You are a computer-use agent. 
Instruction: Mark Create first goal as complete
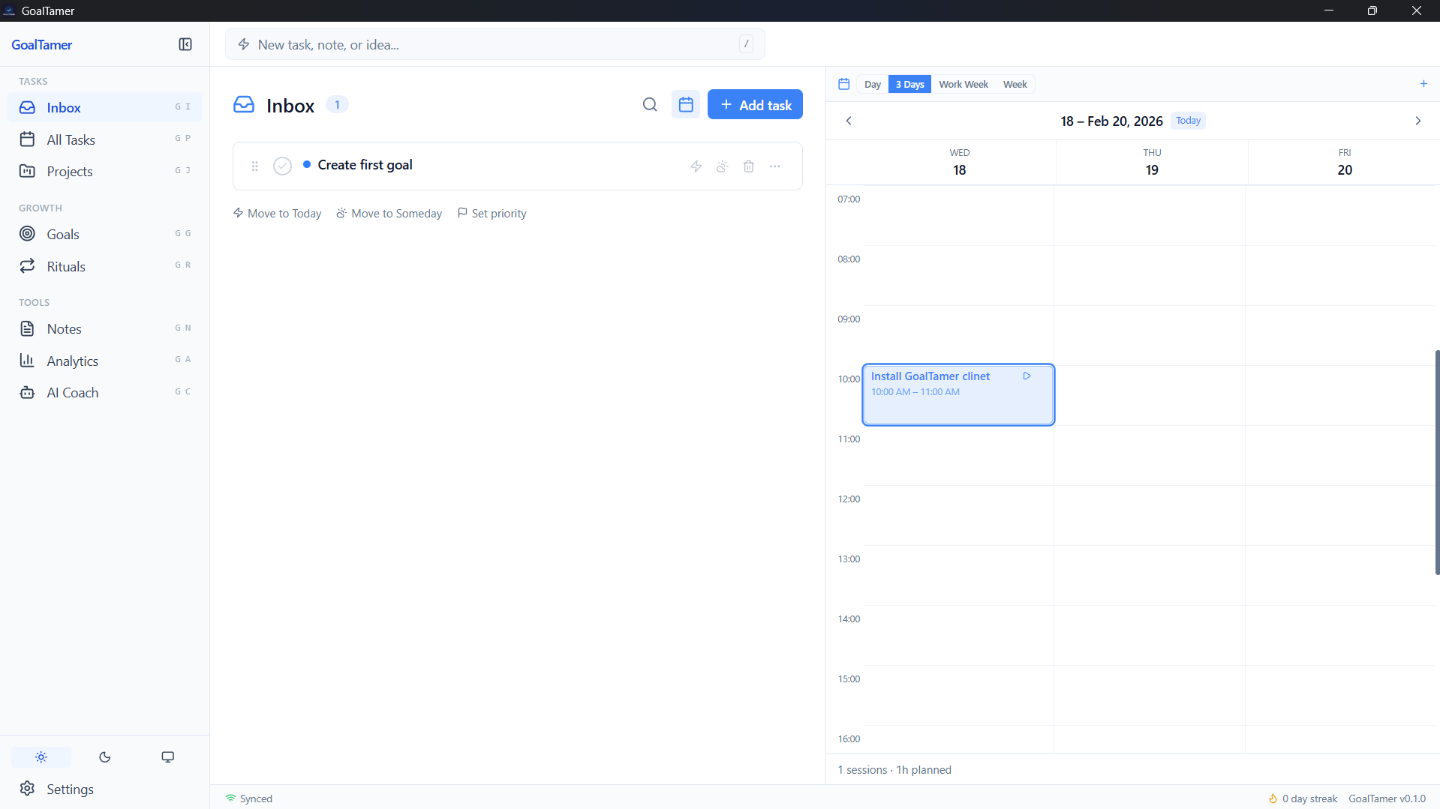click(283, 165)
